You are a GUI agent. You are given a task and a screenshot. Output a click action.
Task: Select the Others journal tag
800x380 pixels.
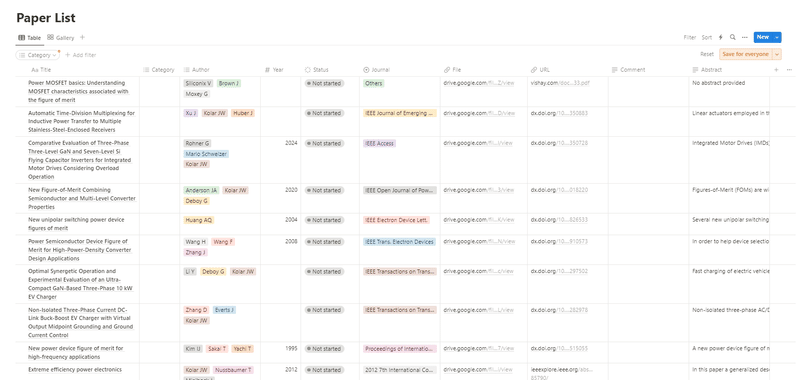coord(373,83)
